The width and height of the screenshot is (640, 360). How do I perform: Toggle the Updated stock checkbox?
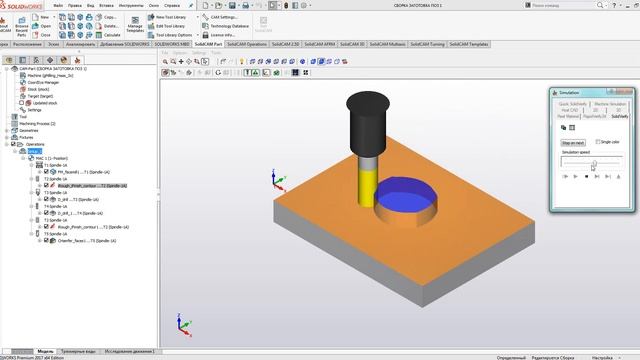pos(22,103)
